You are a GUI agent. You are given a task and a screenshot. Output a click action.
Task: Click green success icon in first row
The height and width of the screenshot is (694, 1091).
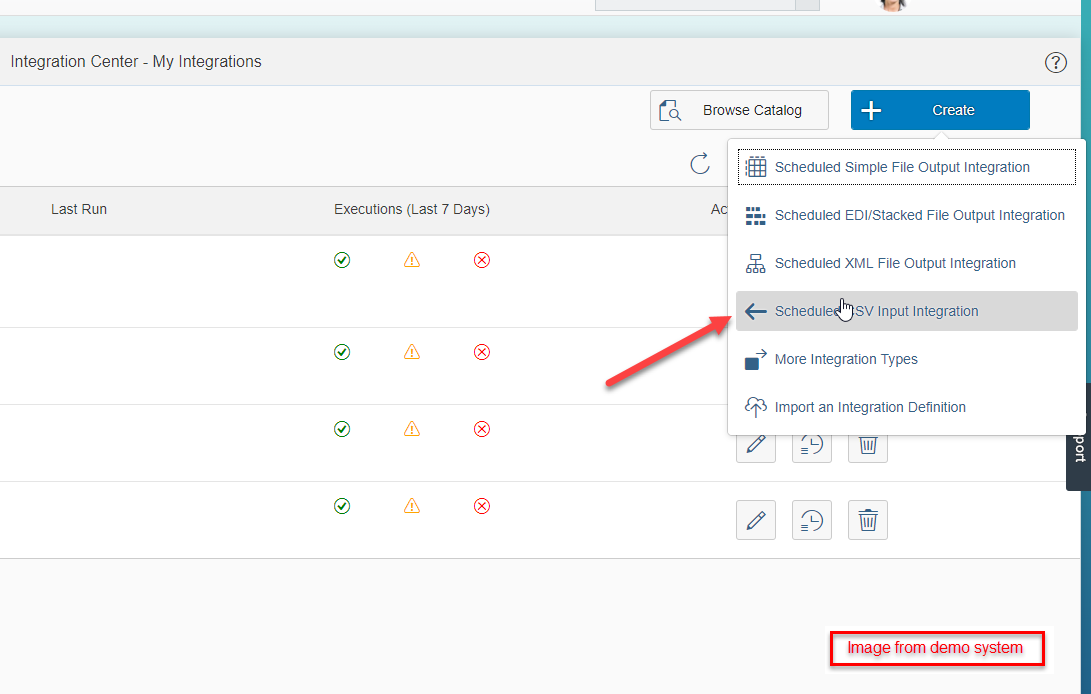(342, 260)
